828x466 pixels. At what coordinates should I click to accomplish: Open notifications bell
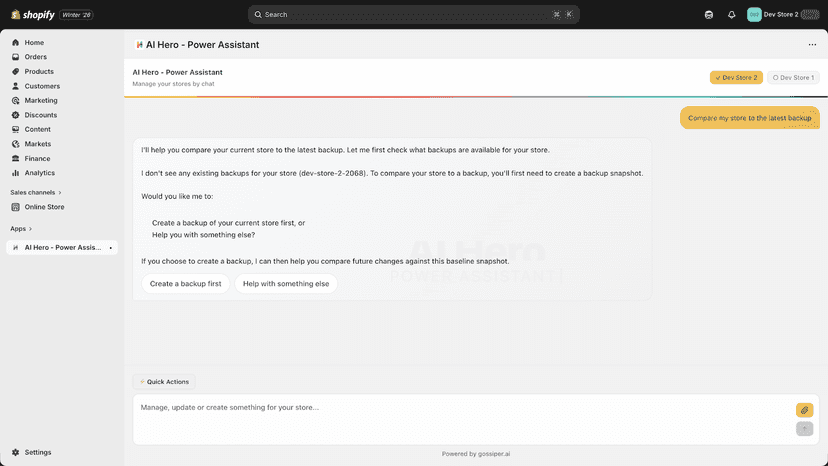pyautogui.click(x=731, y=15)
